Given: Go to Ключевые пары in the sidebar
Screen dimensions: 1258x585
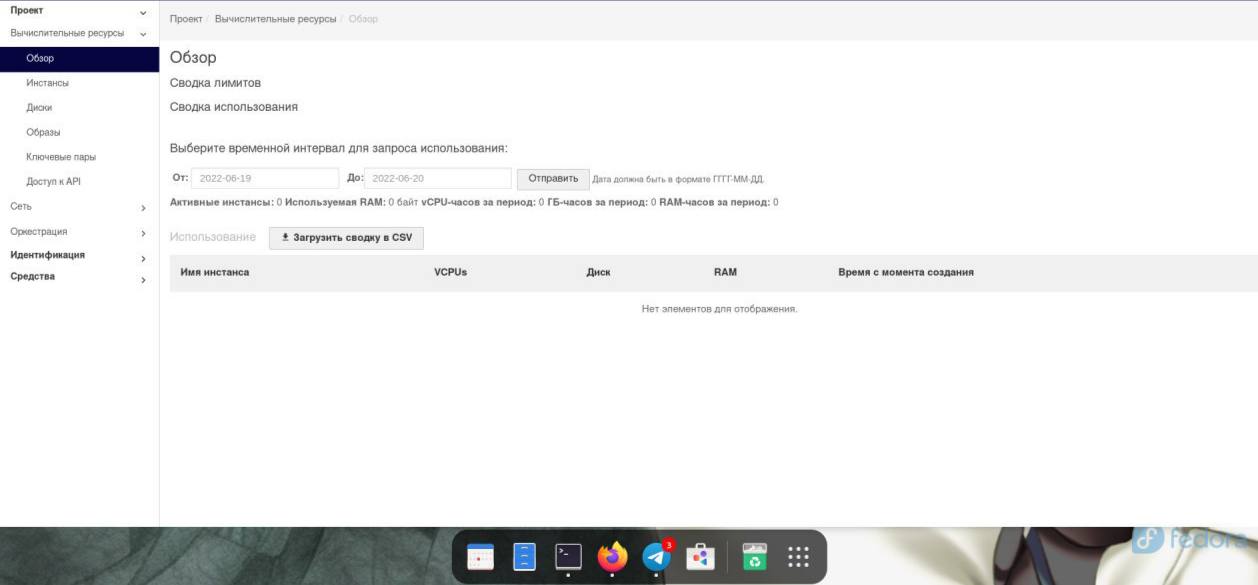Looking at the screenshot, I should tap(61, 157).
